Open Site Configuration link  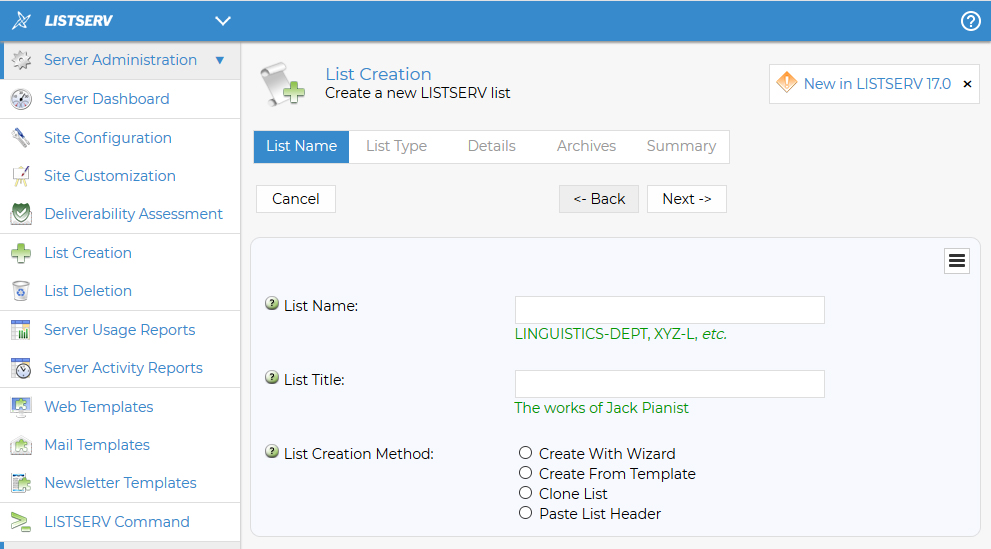(x=108, y=138)
